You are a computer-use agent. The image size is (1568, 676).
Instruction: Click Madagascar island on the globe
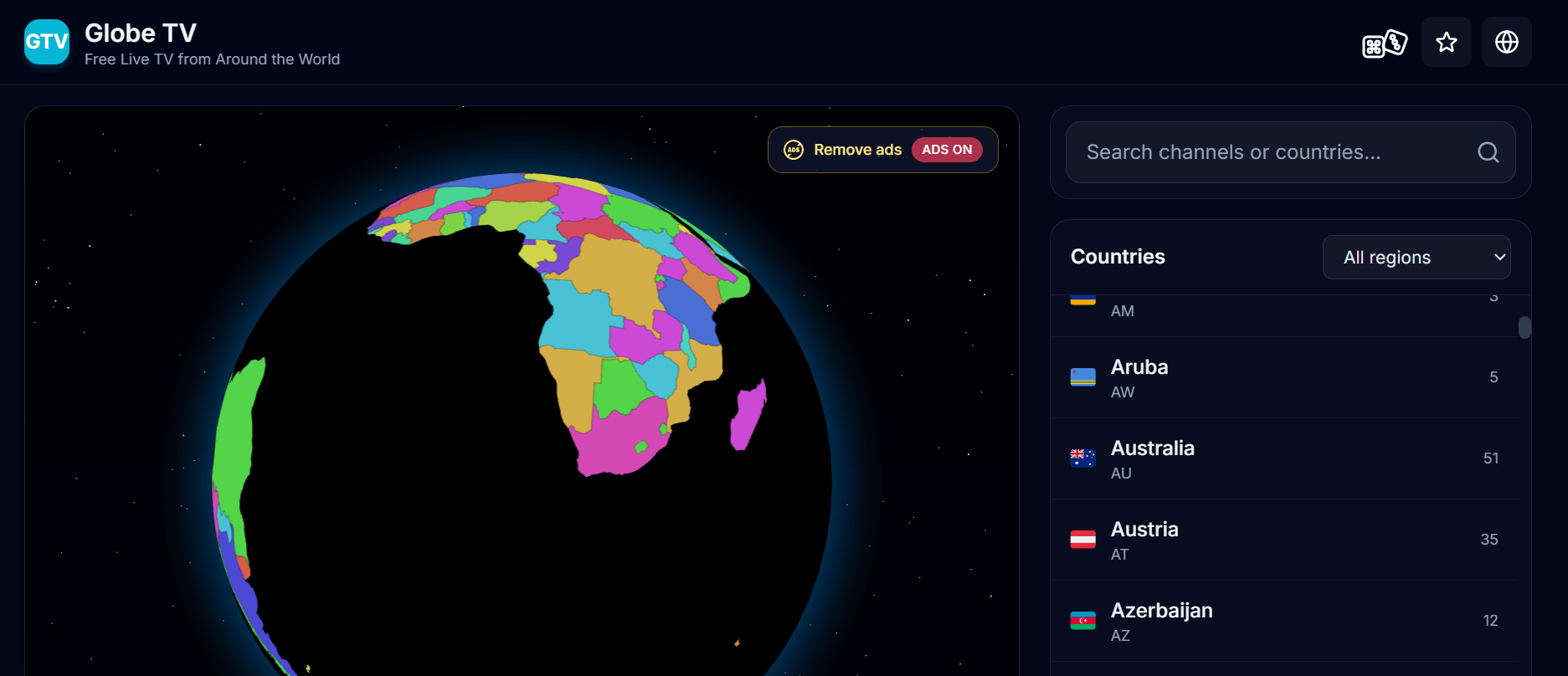[747, 415]
